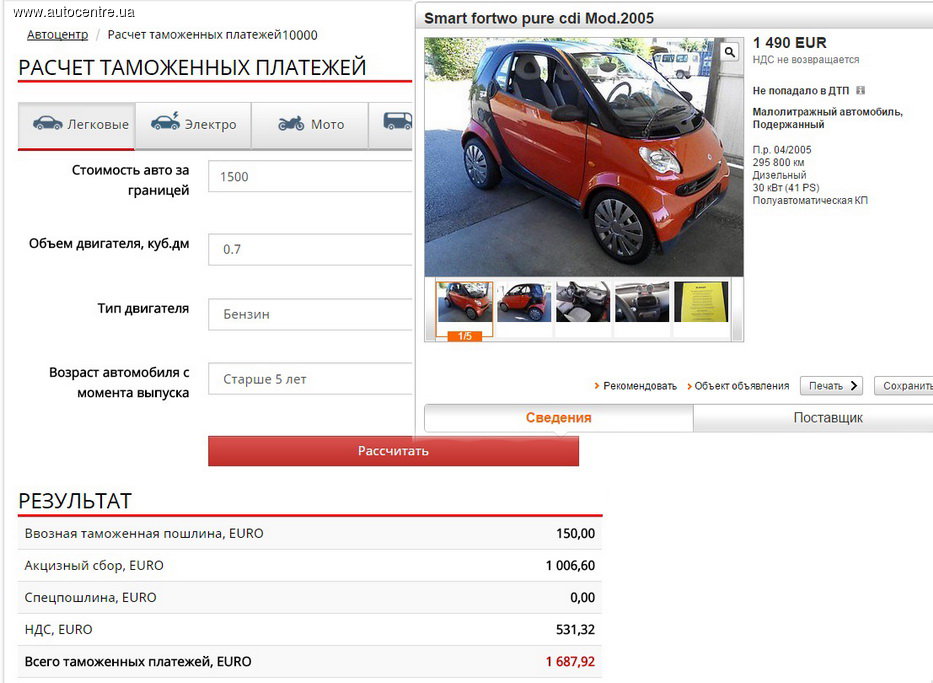Viewport: 933px width, 683px height.
Task: Click the 'Печать' print button
Action: coord(830,386)
